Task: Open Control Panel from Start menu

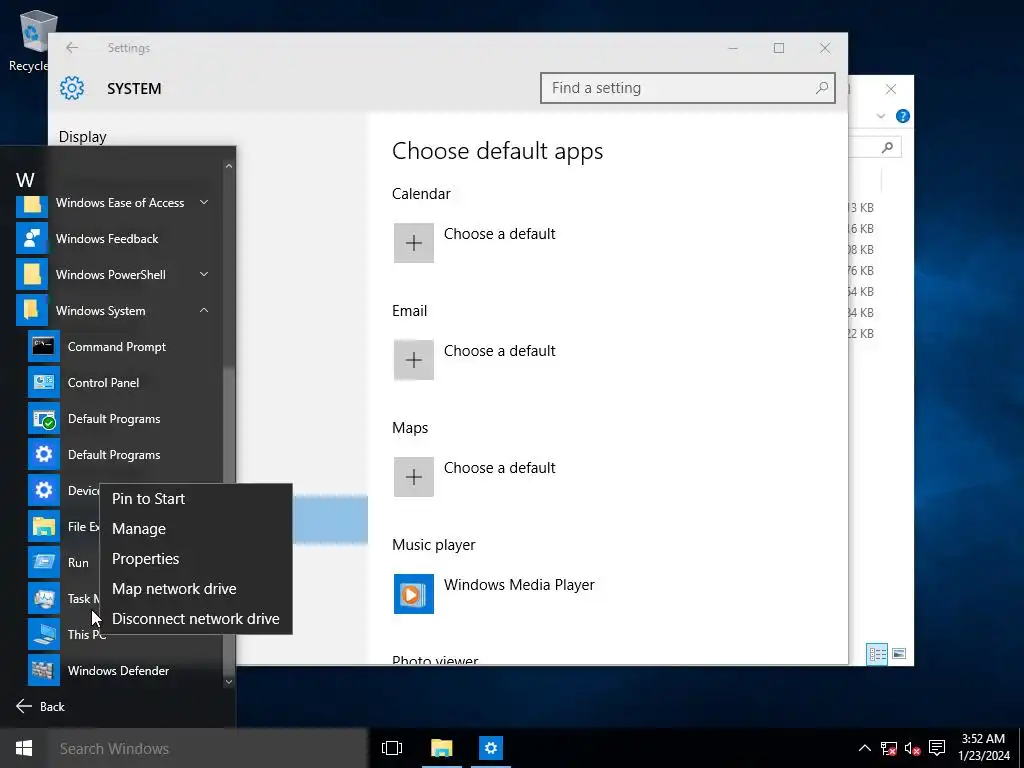Action: [103, 383]
